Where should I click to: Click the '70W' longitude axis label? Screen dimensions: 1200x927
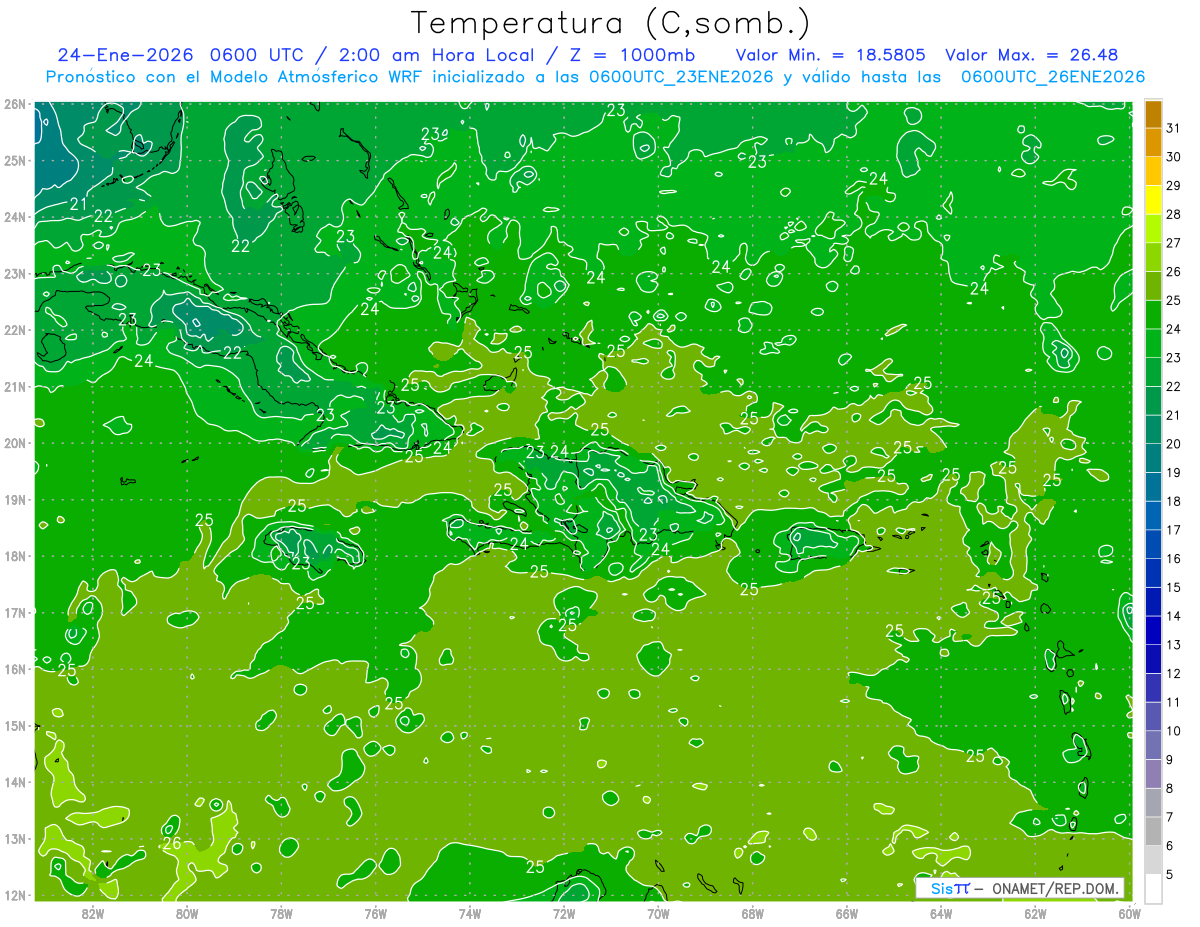pyautogui.click(x=658, y=913)
